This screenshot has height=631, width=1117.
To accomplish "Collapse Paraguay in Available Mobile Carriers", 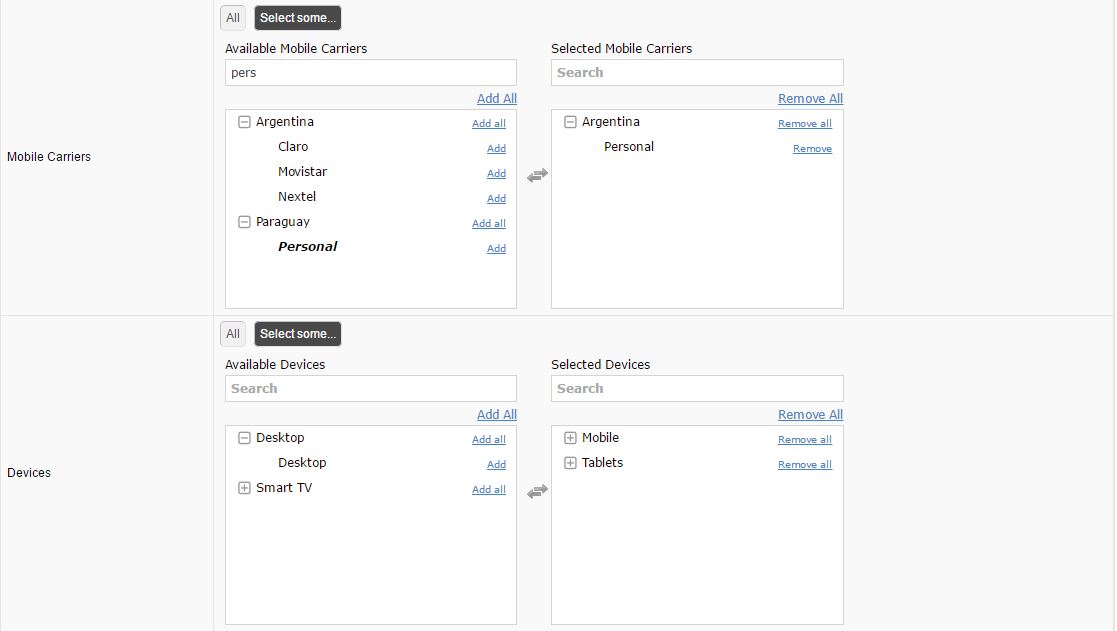I will click(x=244, y=222).
